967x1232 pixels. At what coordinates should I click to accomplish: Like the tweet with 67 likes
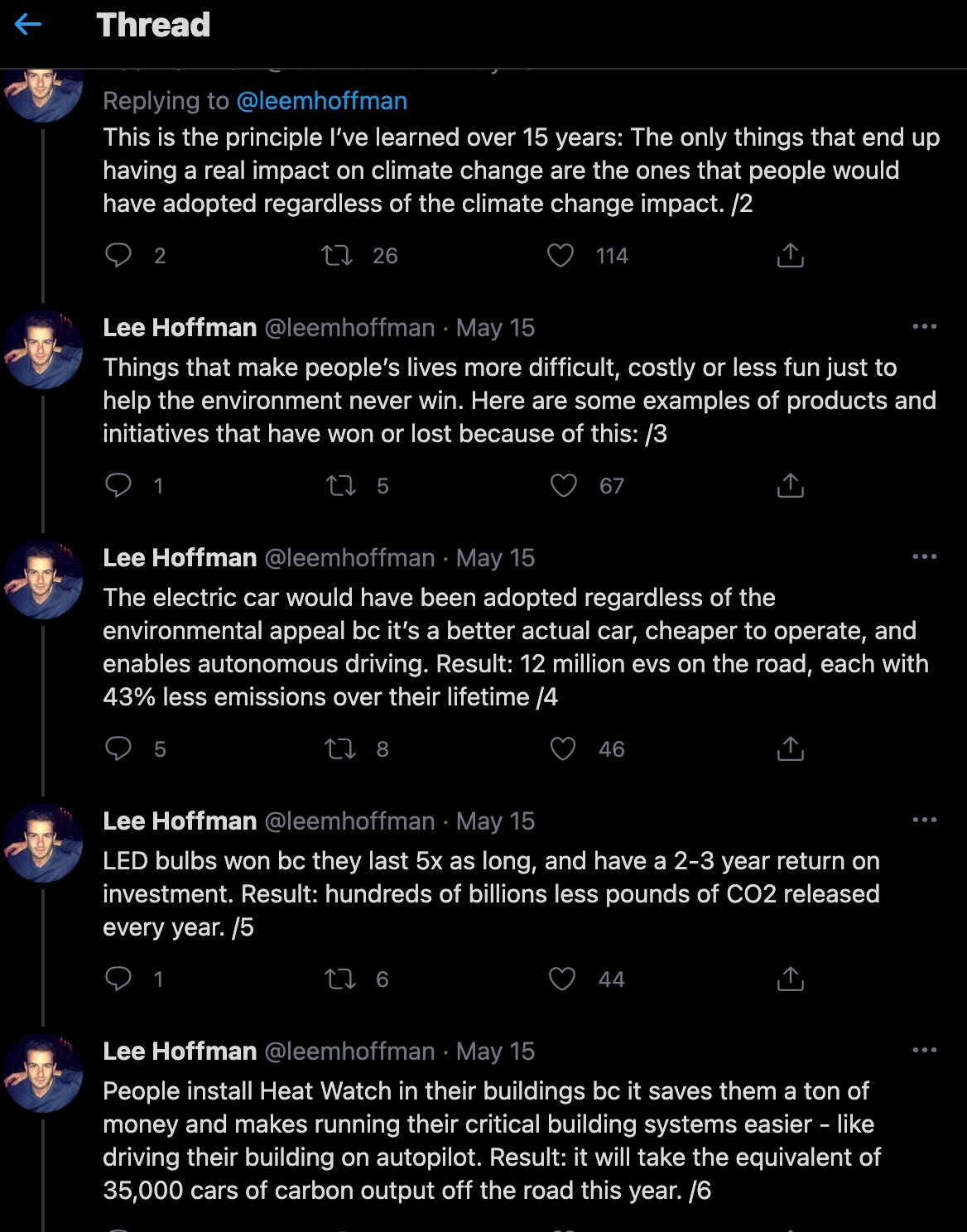(563, 485)
